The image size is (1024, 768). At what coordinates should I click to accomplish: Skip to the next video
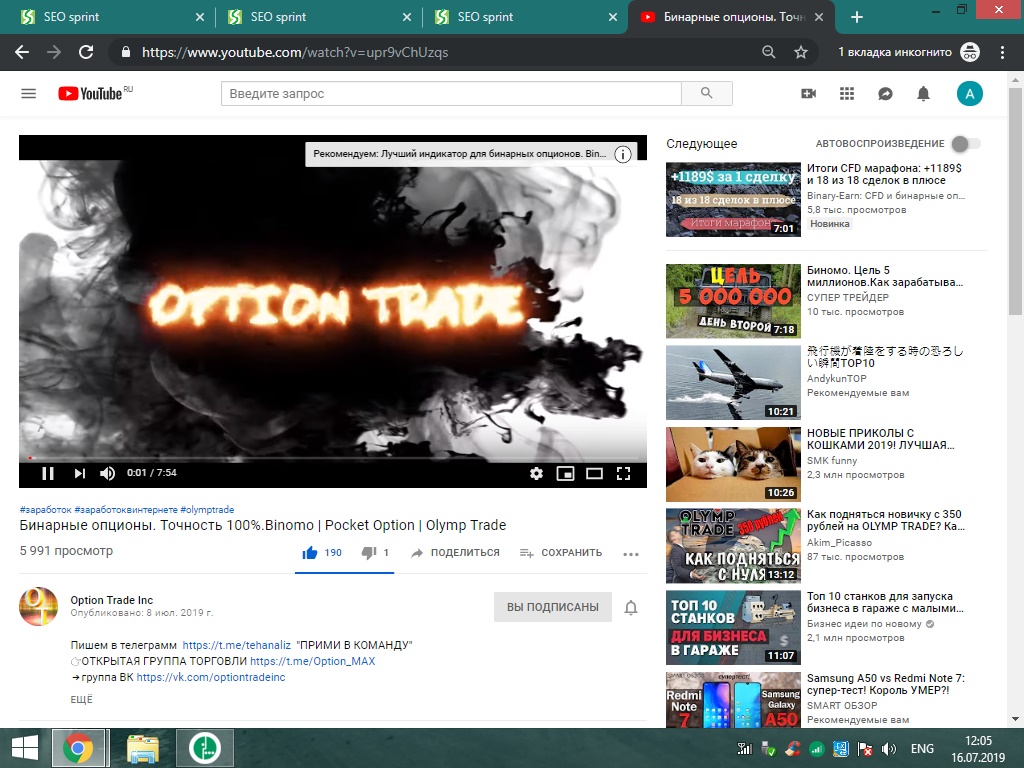click(x=80, y=473)
